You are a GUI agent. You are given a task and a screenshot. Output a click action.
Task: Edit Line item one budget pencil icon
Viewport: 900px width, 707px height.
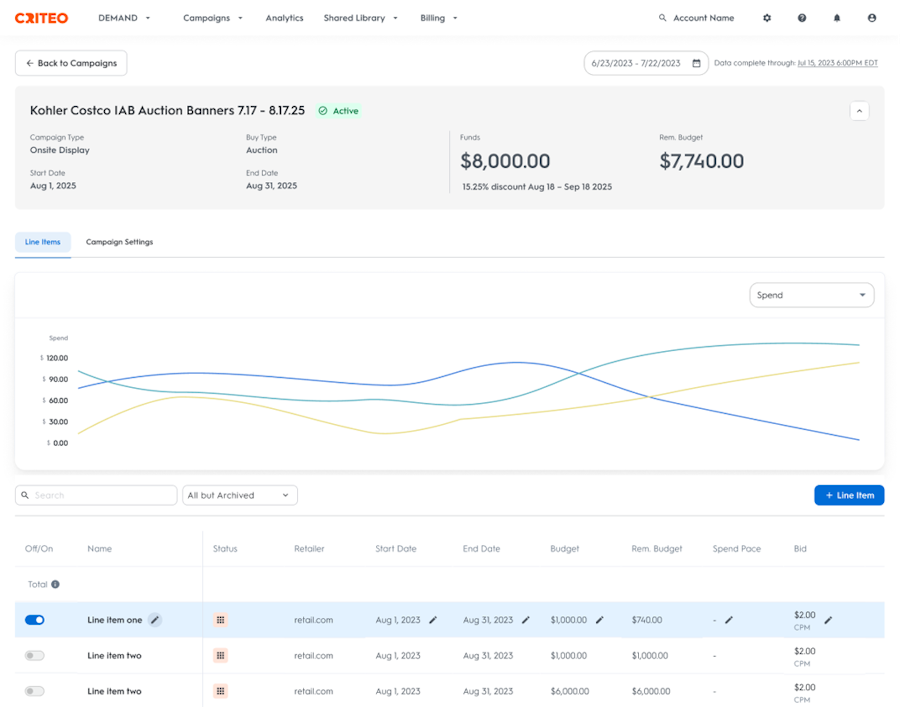click(599, 620)
